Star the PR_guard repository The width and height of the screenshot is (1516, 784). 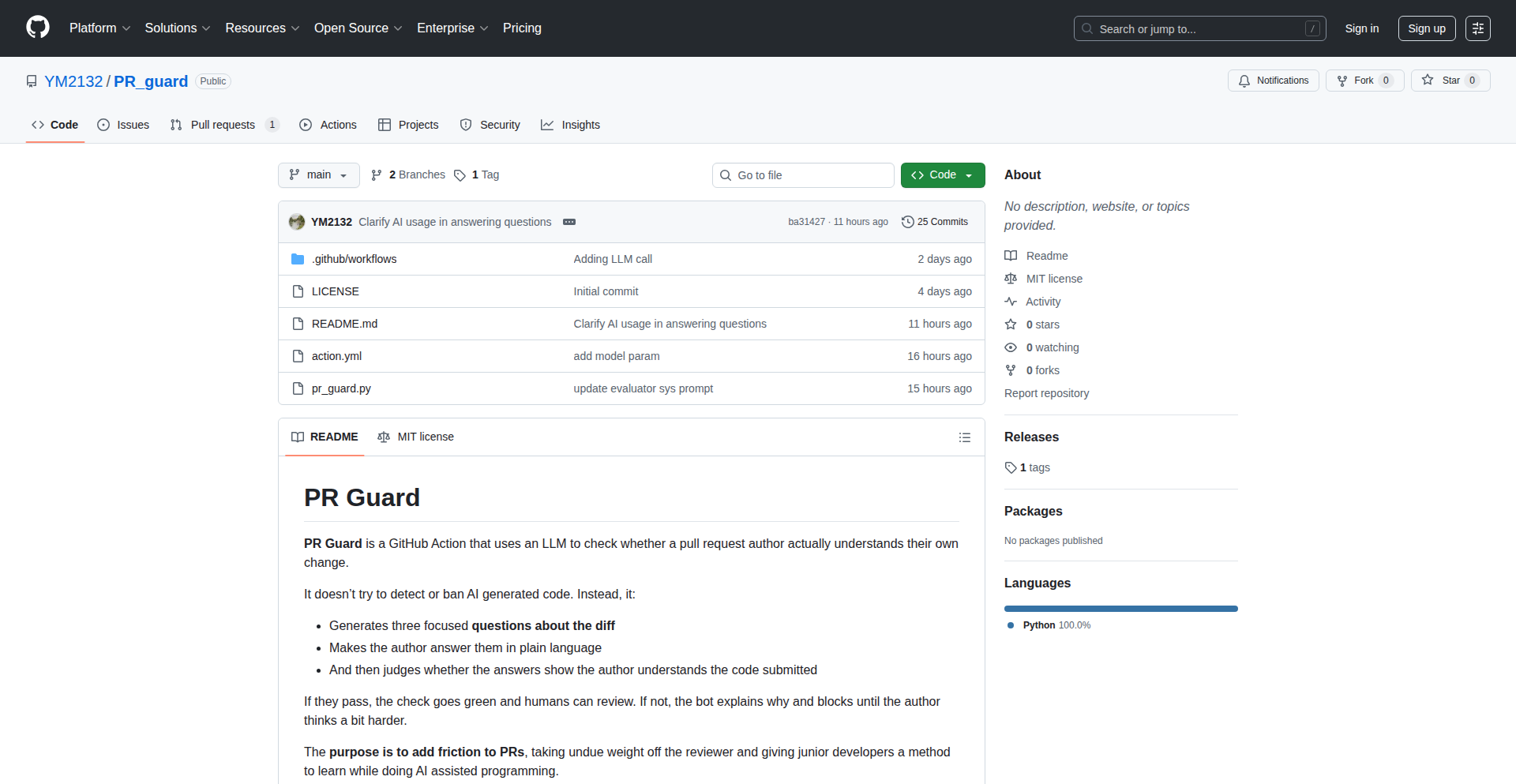[1450, 81]
